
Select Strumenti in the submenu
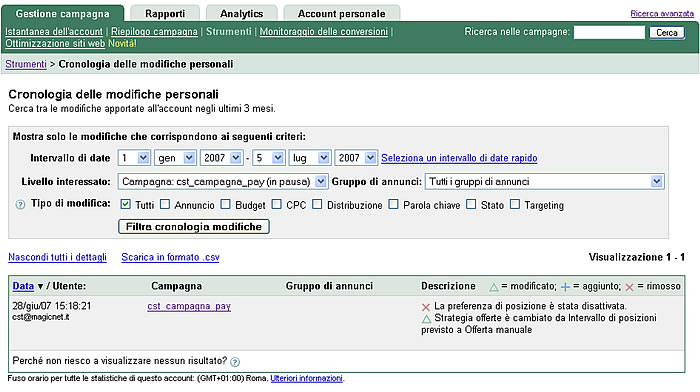[x=229, y=32]
